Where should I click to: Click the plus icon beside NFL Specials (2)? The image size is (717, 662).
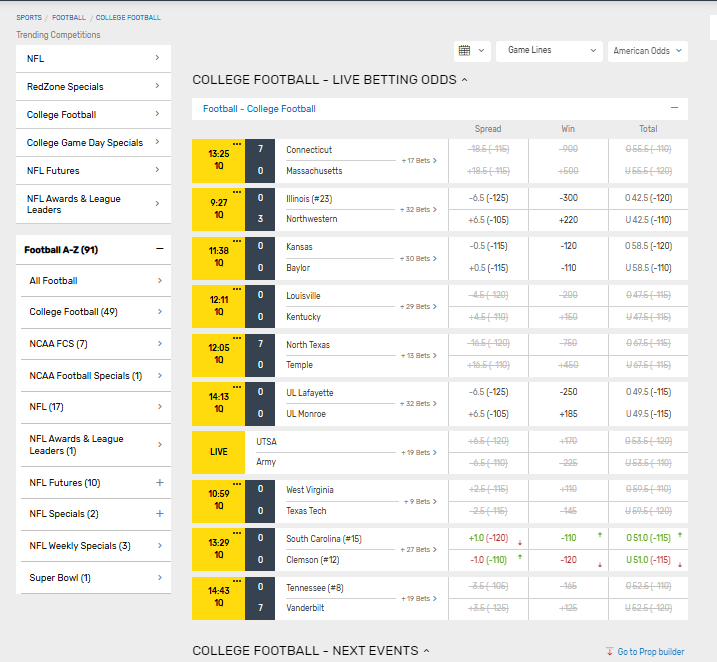click(159, 514)
